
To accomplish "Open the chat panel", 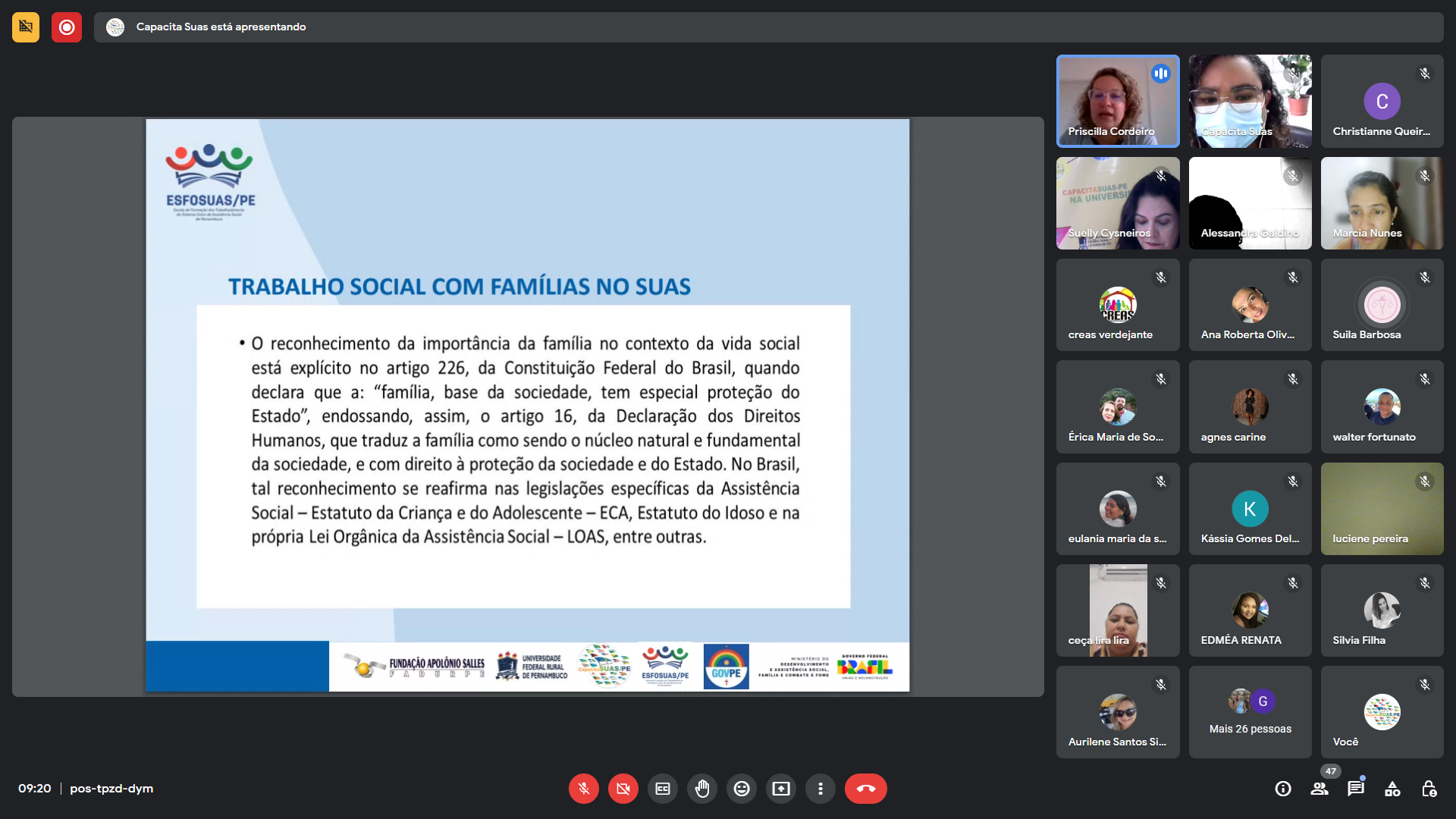I will (x=1356, y=789).
